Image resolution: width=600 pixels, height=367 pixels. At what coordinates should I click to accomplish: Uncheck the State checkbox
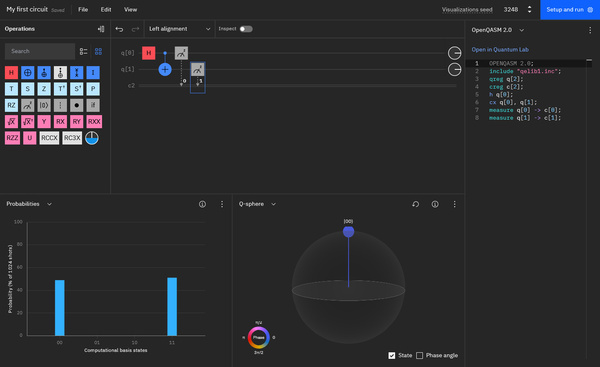tap(392, 356)
